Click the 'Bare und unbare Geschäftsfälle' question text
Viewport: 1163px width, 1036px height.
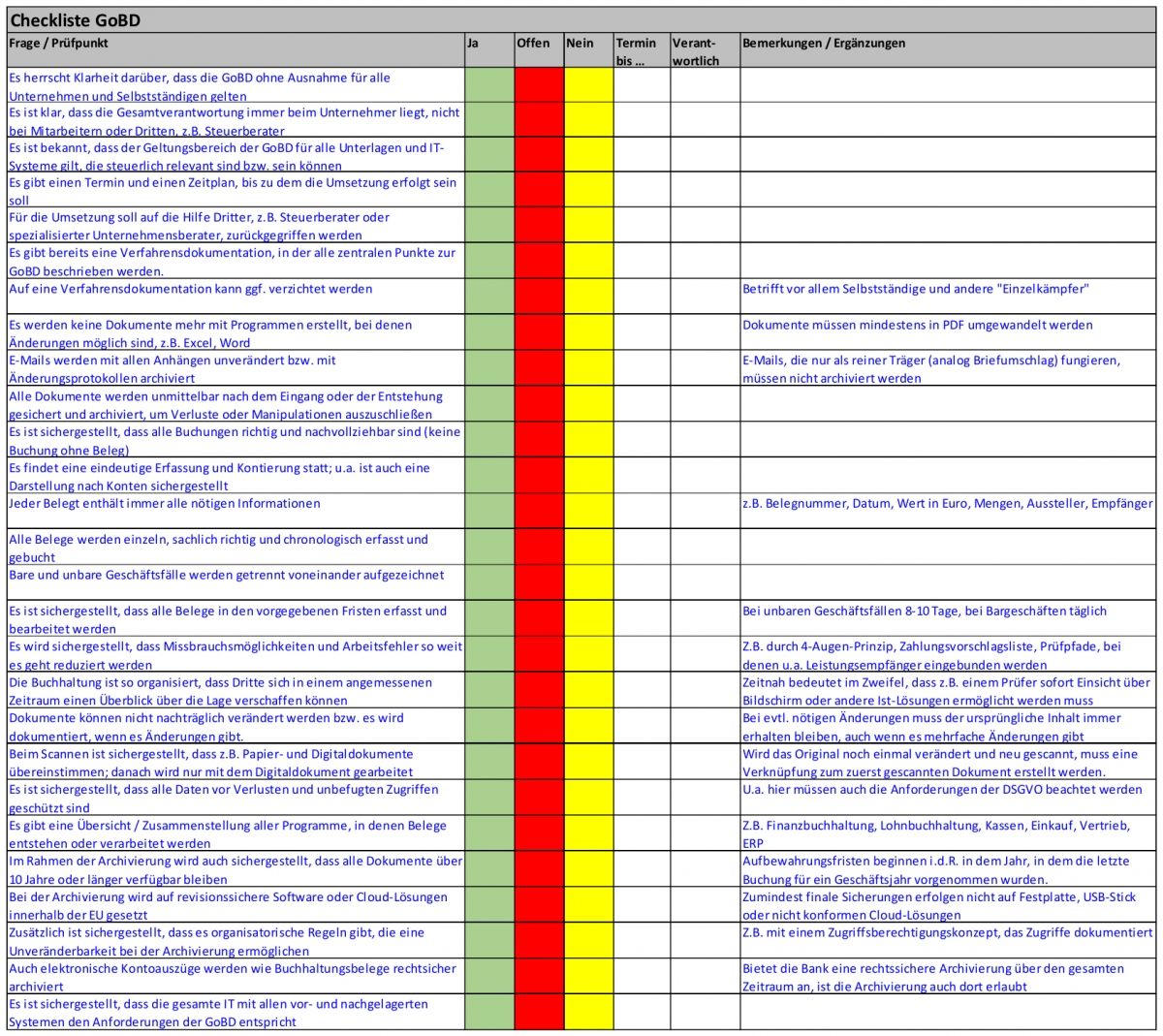tap(227, 576)
